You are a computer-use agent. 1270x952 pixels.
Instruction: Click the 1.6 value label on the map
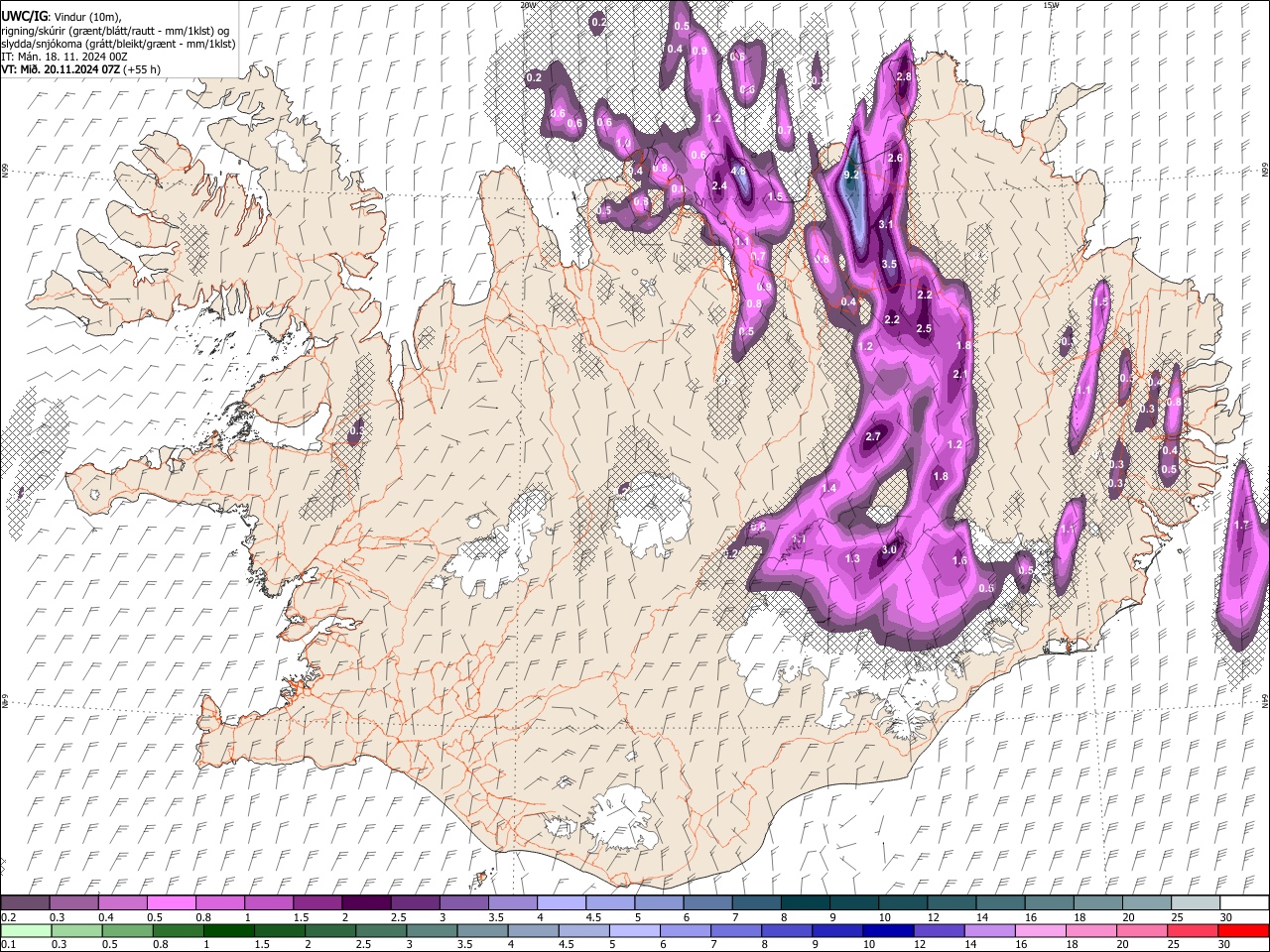click(x=959, y=560)
